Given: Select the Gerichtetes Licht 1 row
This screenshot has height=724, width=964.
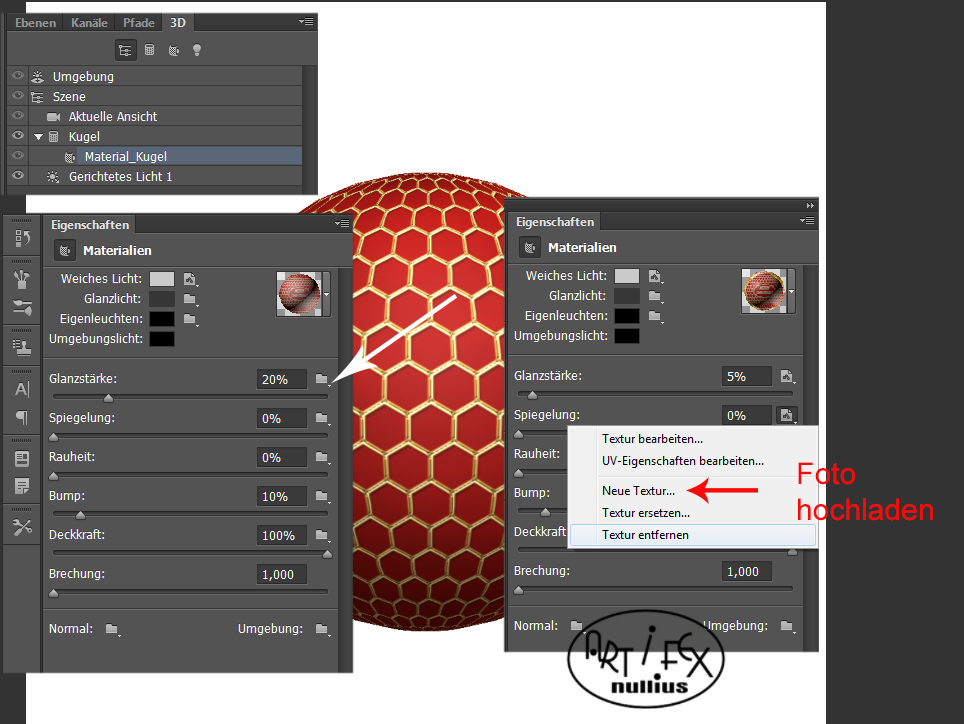Looking at the screenshot, I should coord(154,176).
